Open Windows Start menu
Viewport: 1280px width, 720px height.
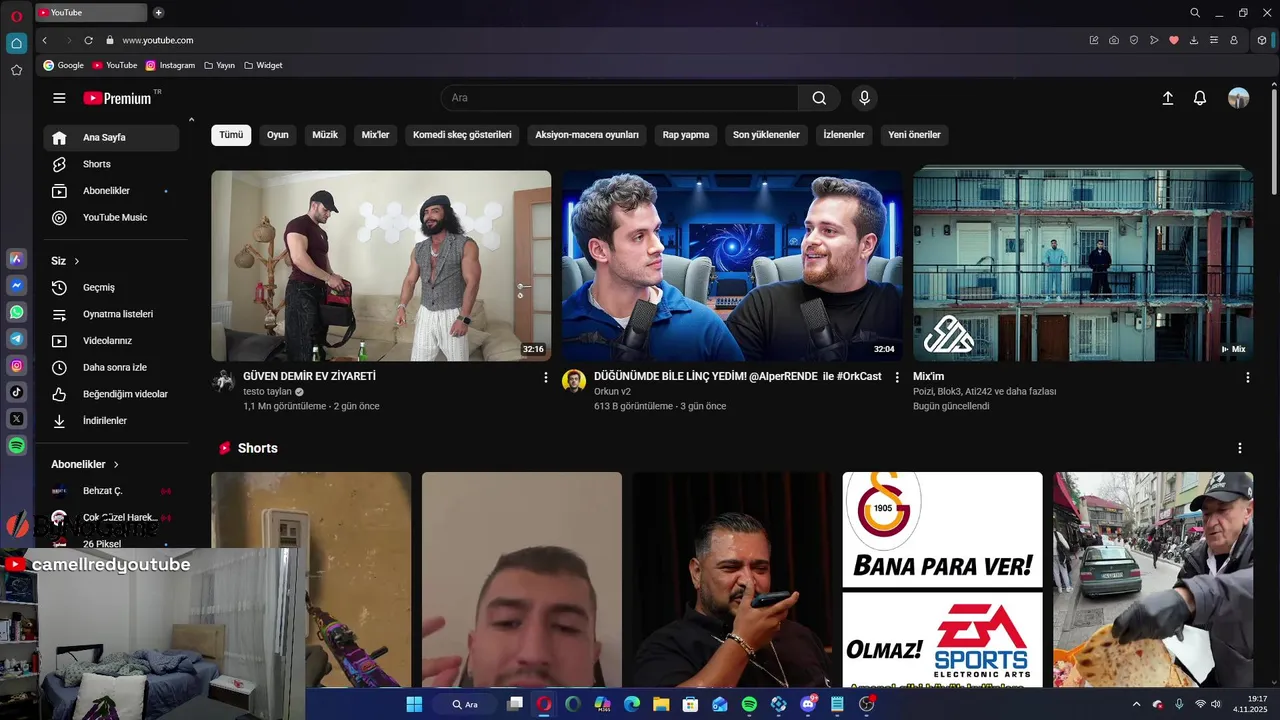(x=414, y=704)
